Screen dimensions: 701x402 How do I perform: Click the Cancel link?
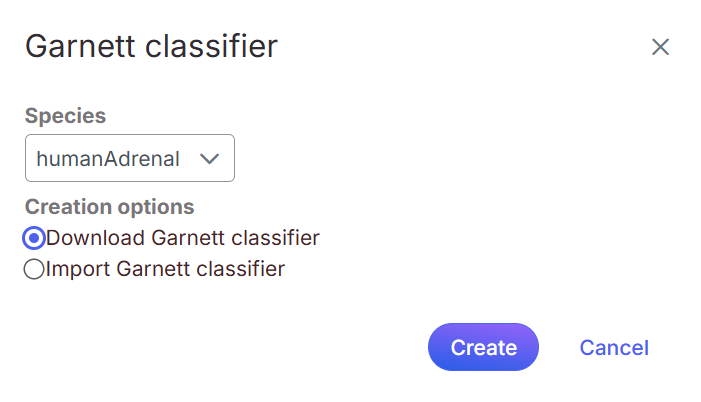tap(614, 348)
